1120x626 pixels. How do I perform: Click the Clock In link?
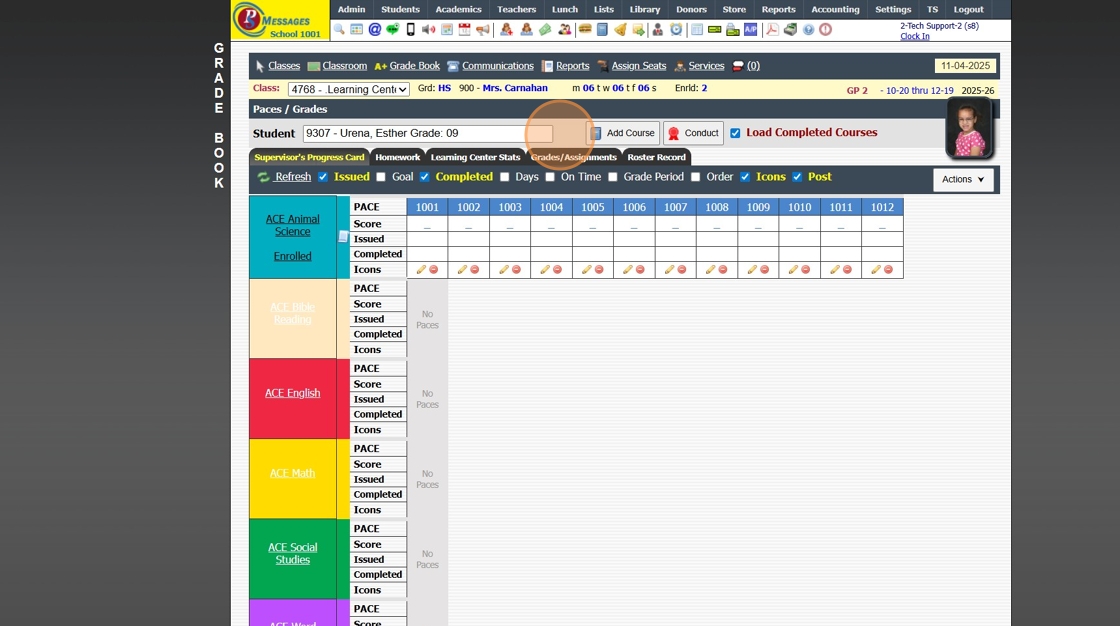coord(915,36)
